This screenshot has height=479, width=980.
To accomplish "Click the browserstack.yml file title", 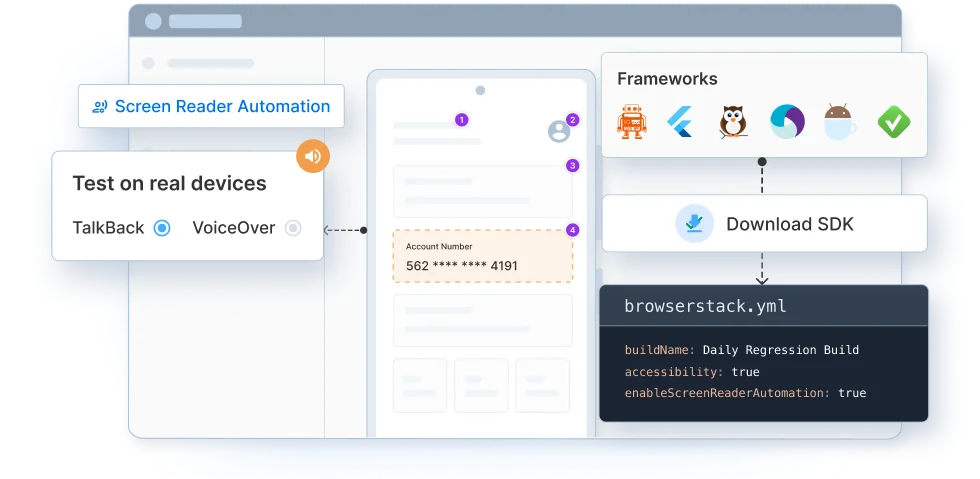I will [x=706, y=306].
